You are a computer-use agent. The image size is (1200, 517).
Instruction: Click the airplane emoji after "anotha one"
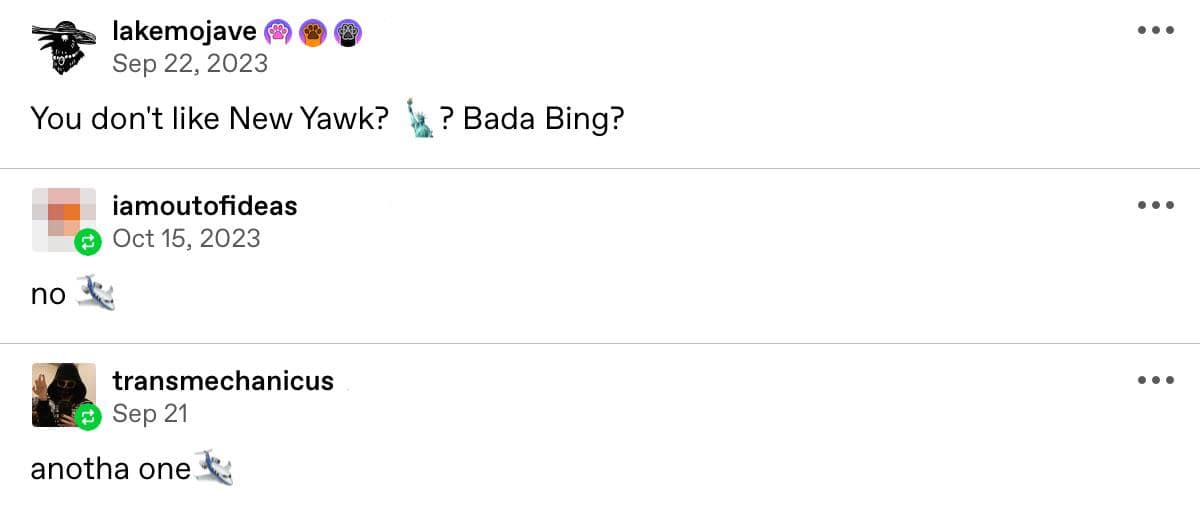214,467
